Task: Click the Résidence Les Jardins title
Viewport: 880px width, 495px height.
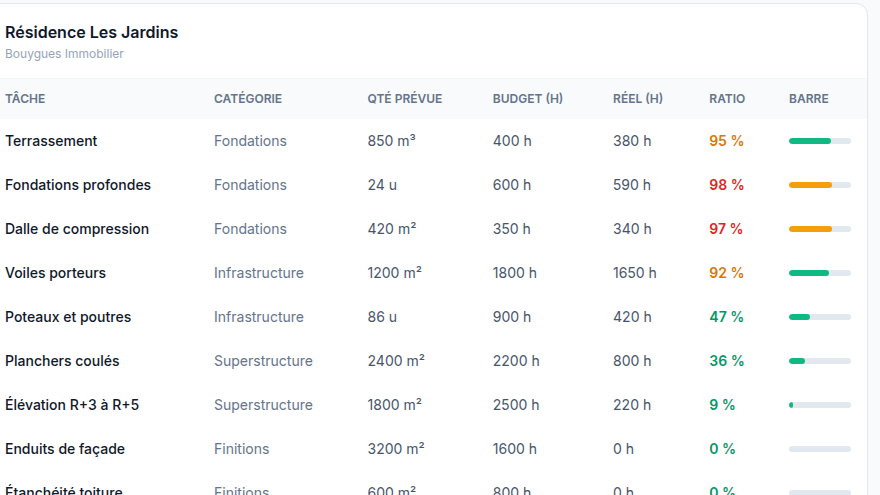Action: (91, 33)
